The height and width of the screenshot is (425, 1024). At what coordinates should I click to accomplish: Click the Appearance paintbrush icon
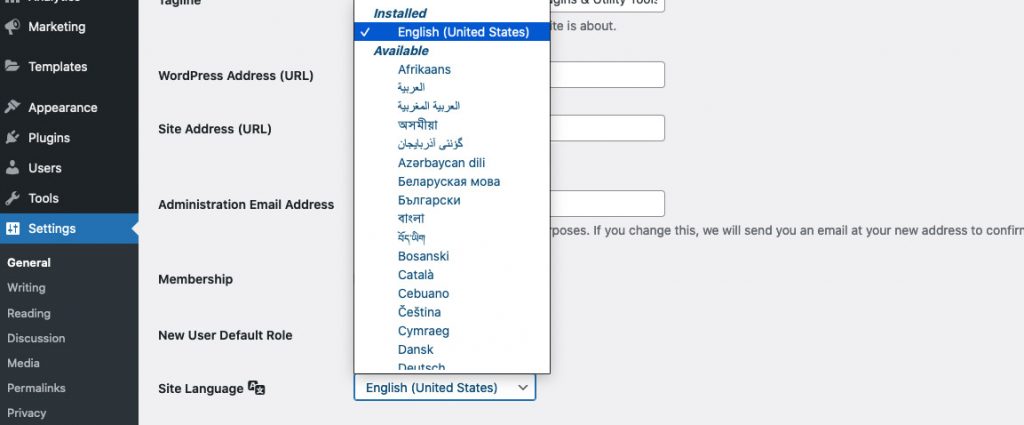tap(12, 108)
